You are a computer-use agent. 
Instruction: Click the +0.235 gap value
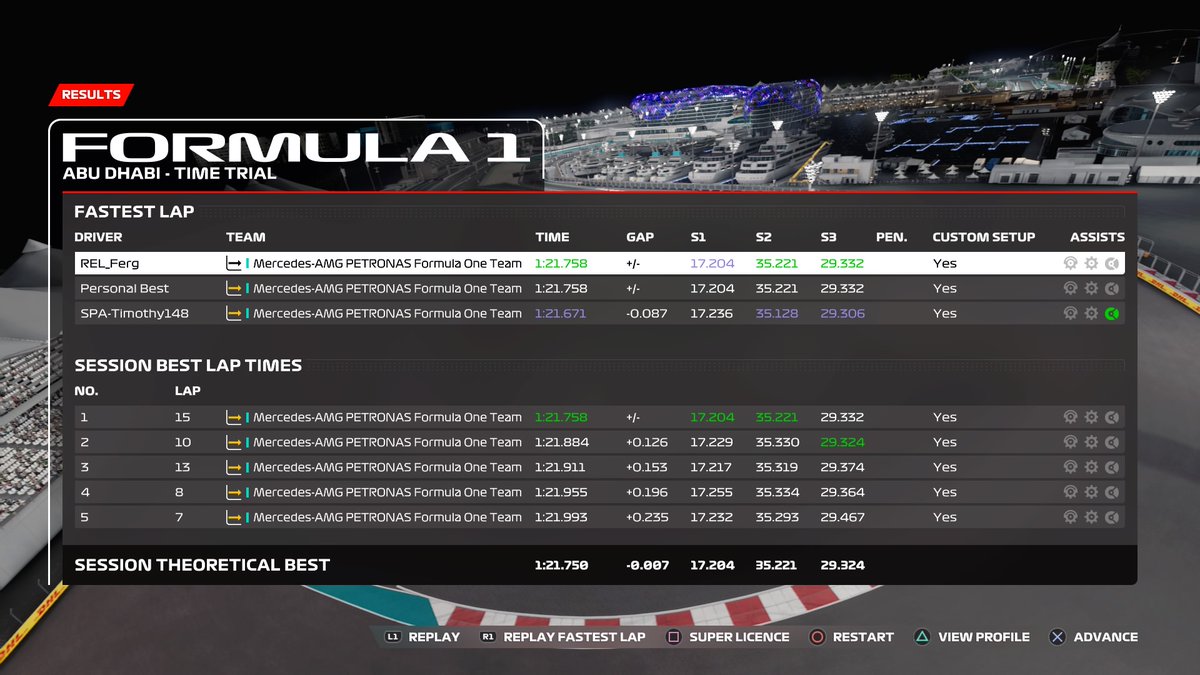(x=647, y=517)
